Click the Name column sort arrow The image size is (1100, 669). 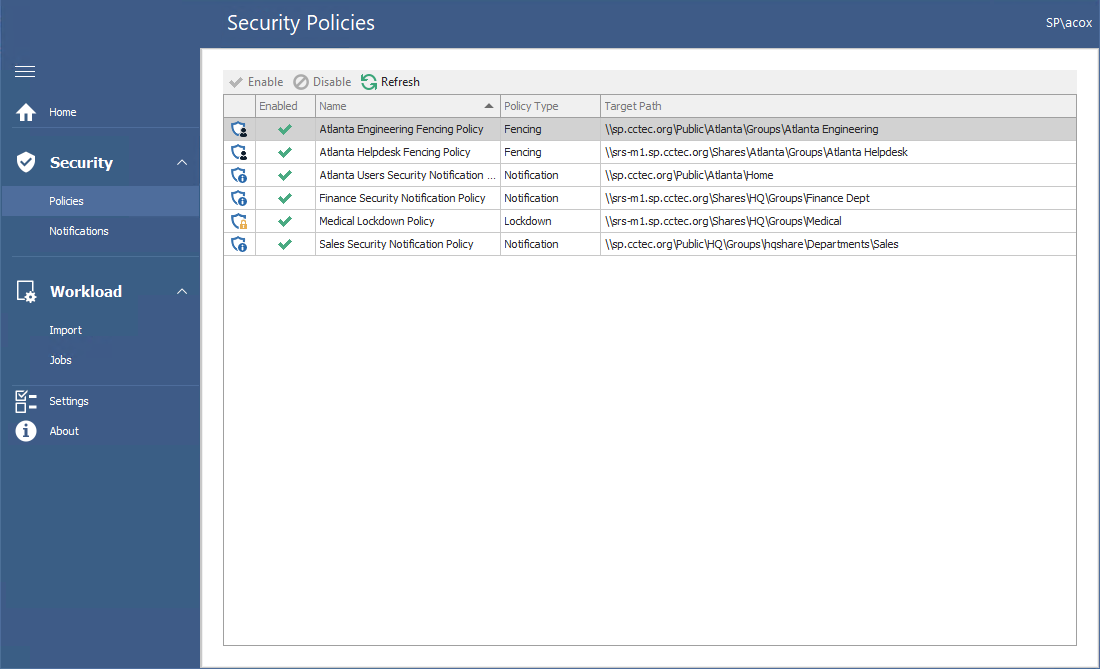point(489,105)
